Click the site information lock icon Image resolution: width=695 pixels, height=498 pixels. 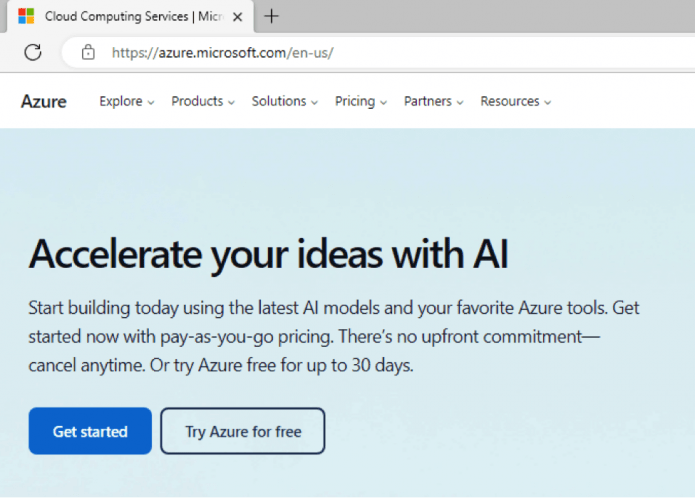[x=88, y=53]
